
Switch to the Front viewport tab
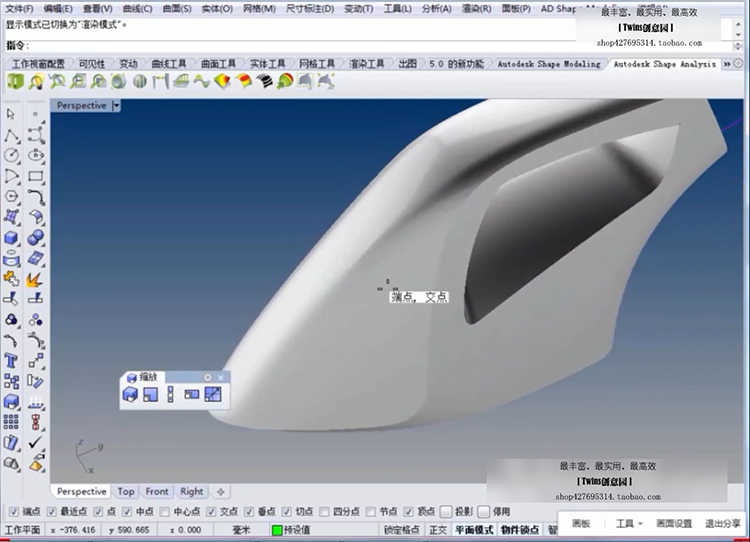157,491
